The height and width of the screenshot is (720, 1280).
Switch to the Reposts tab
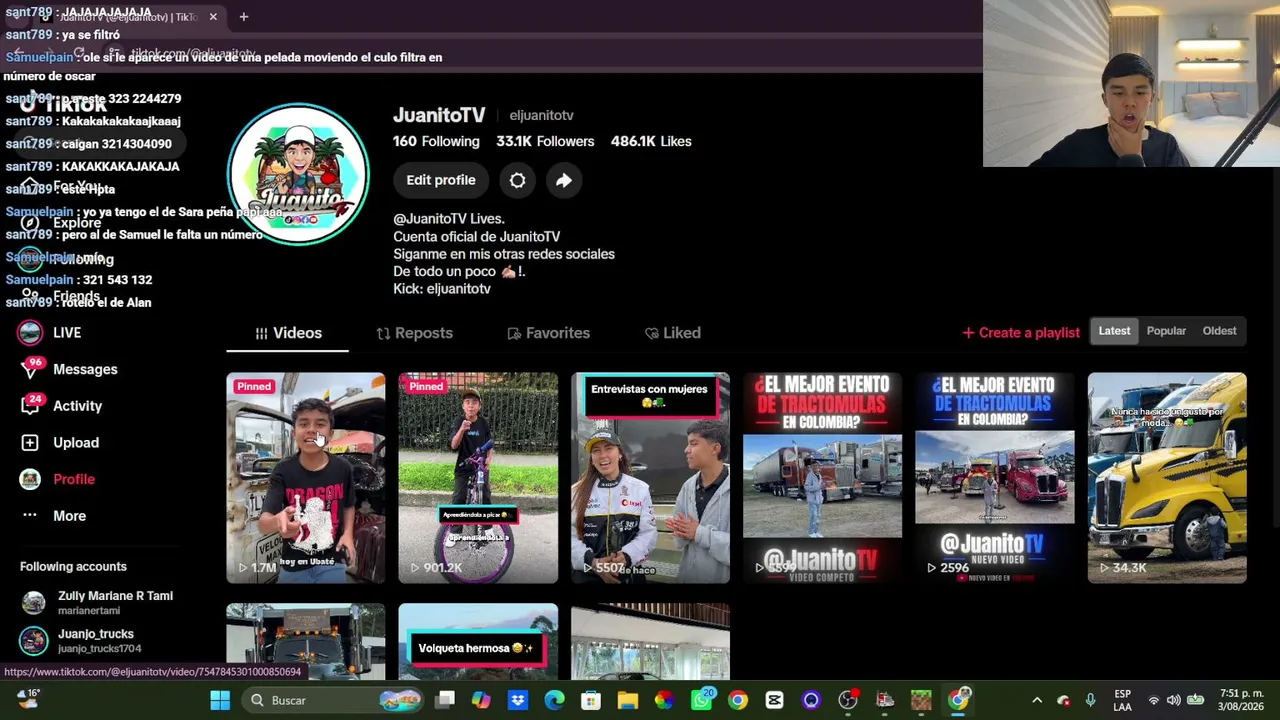tap(414, 333)
